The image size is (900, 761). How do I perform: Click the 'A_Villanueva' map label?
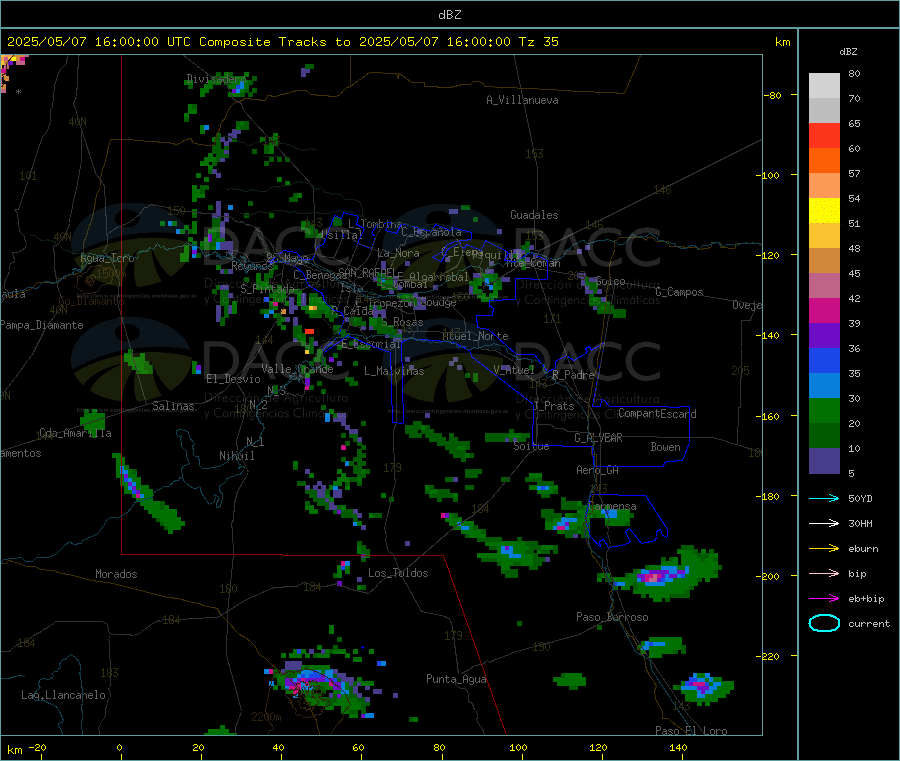point(522,100)
